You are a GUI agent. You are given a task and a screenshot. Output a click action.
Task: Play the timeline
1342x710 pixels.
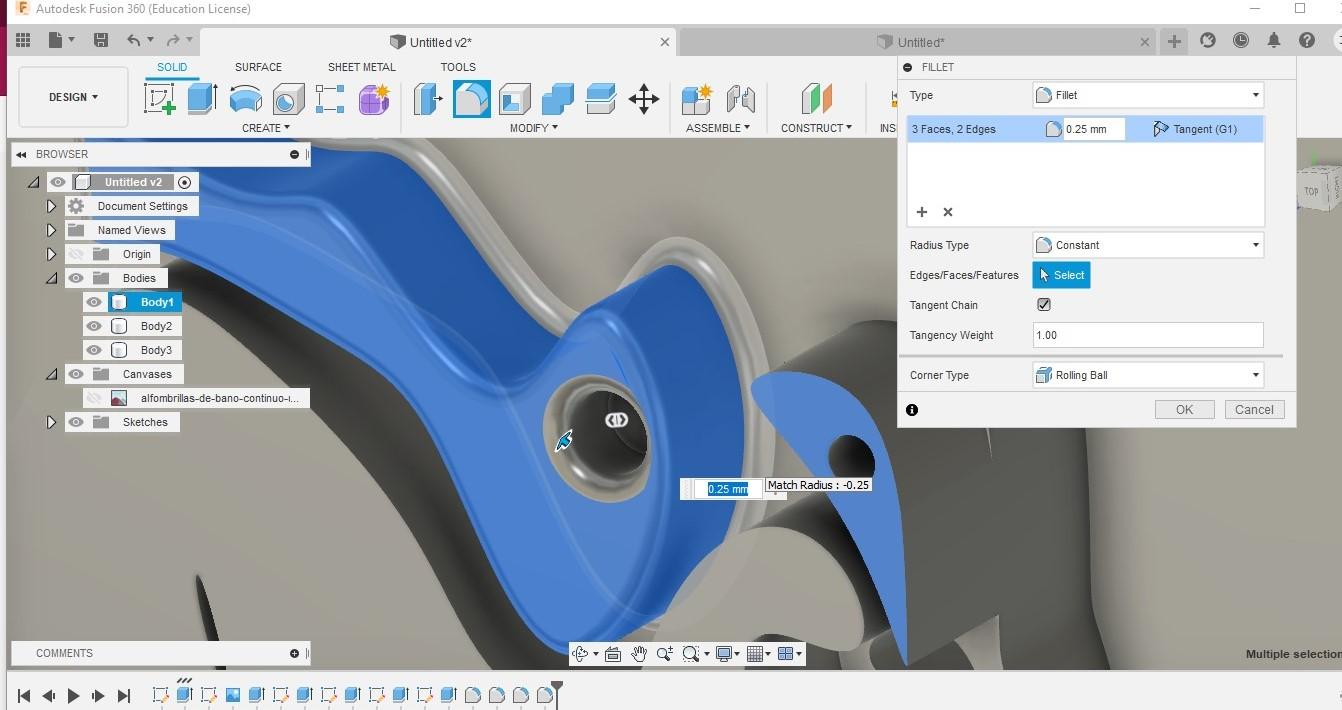coord(73,696)
